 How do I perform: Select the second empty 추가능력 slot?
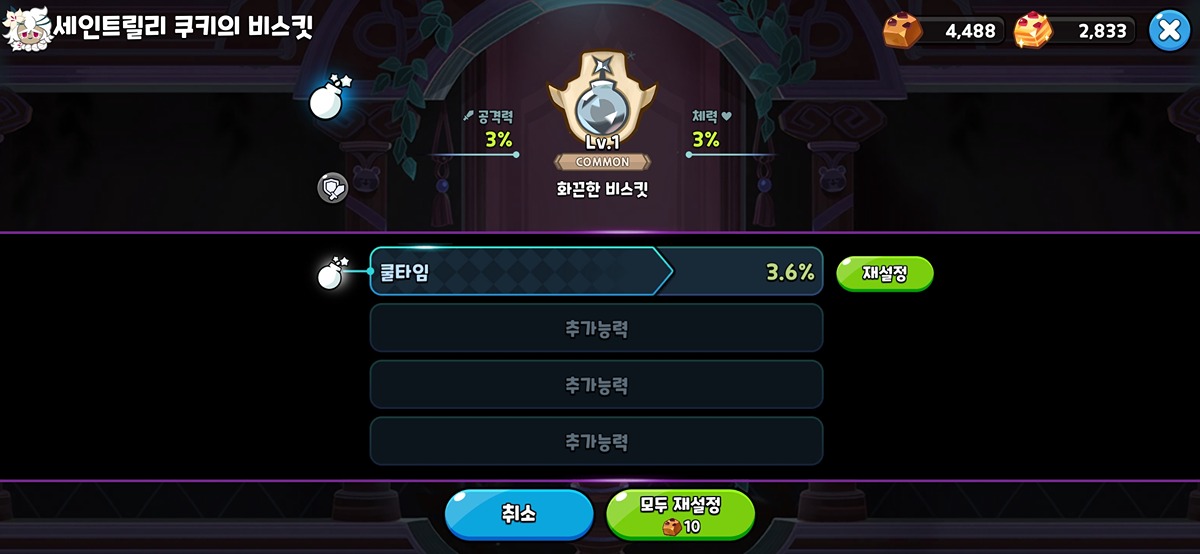(x=596, y=384)
